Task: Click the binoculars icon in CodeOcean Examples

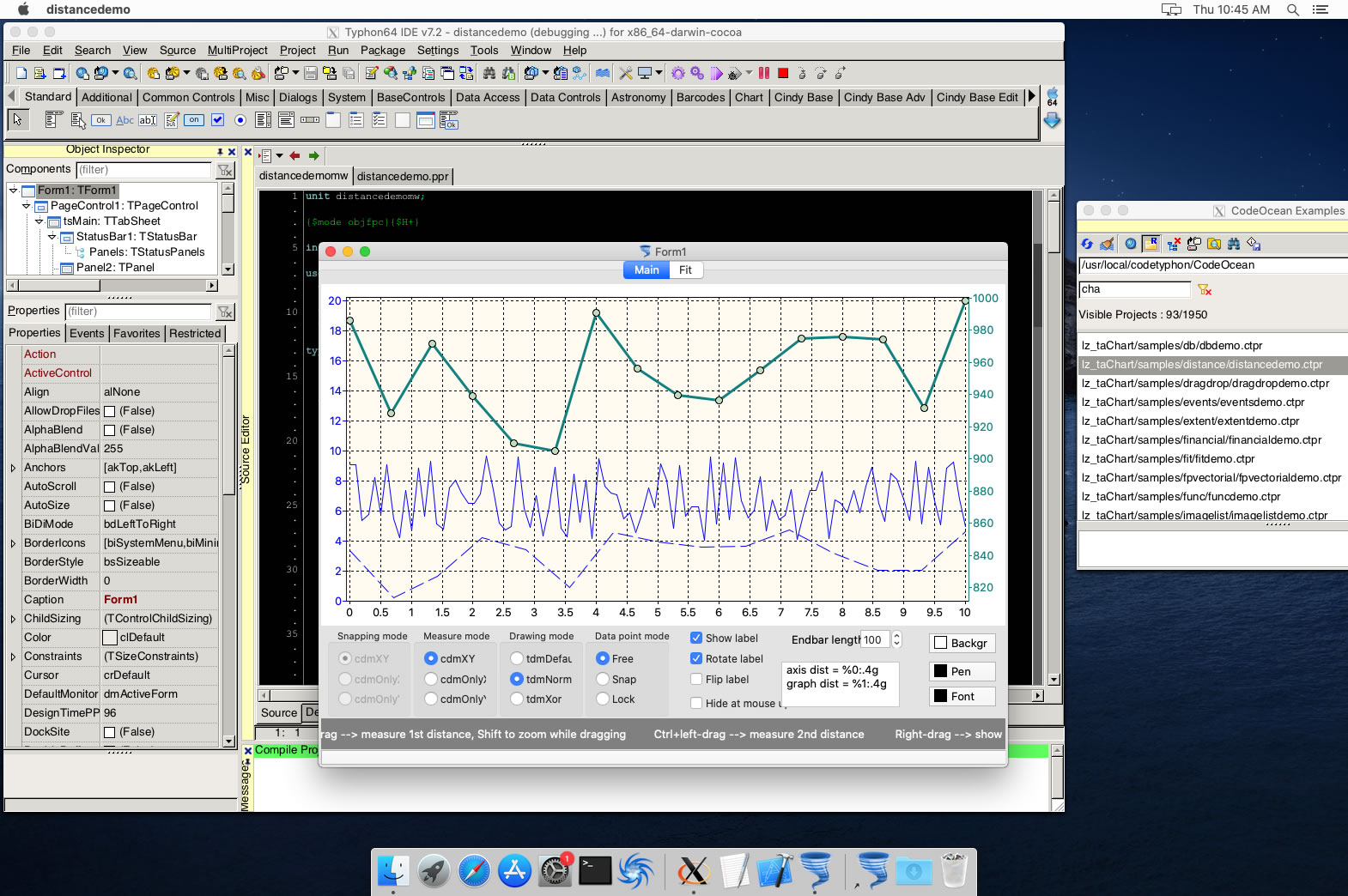Action: click(1234, 244)
